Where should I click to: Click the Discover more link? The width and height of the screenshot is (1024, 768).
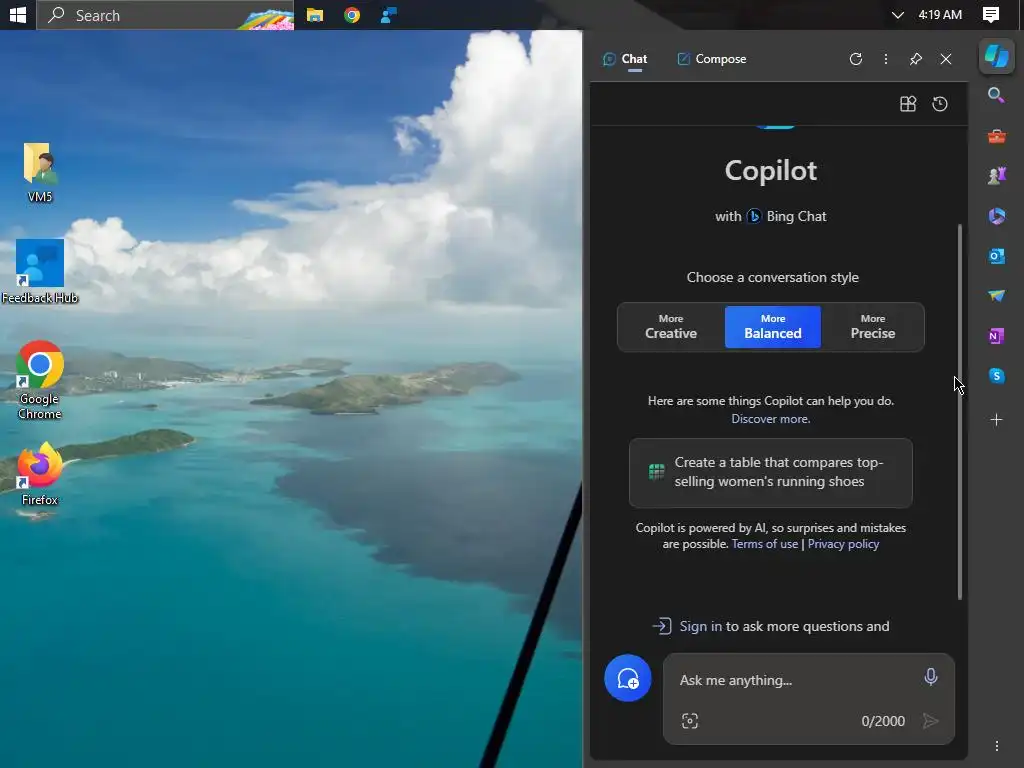coord(771,419)
